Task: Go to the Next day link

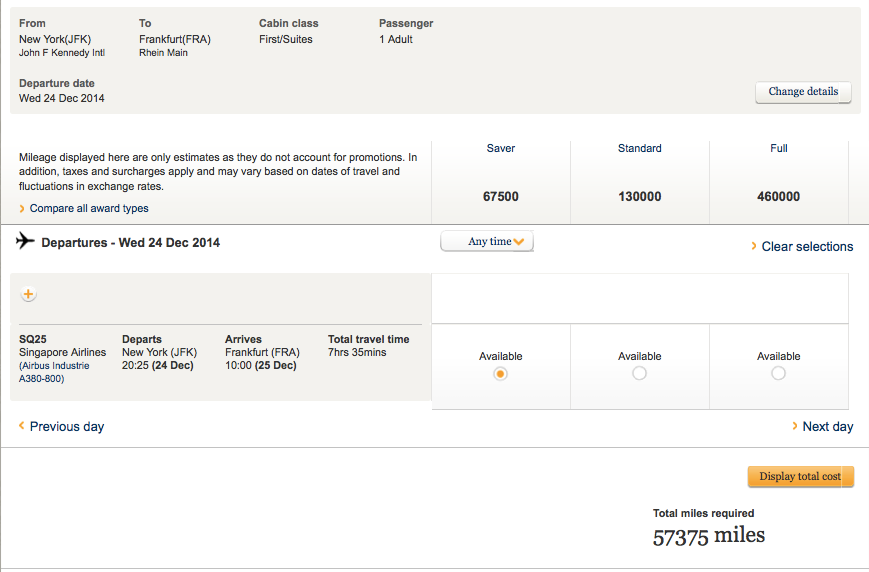Action: 828,426
